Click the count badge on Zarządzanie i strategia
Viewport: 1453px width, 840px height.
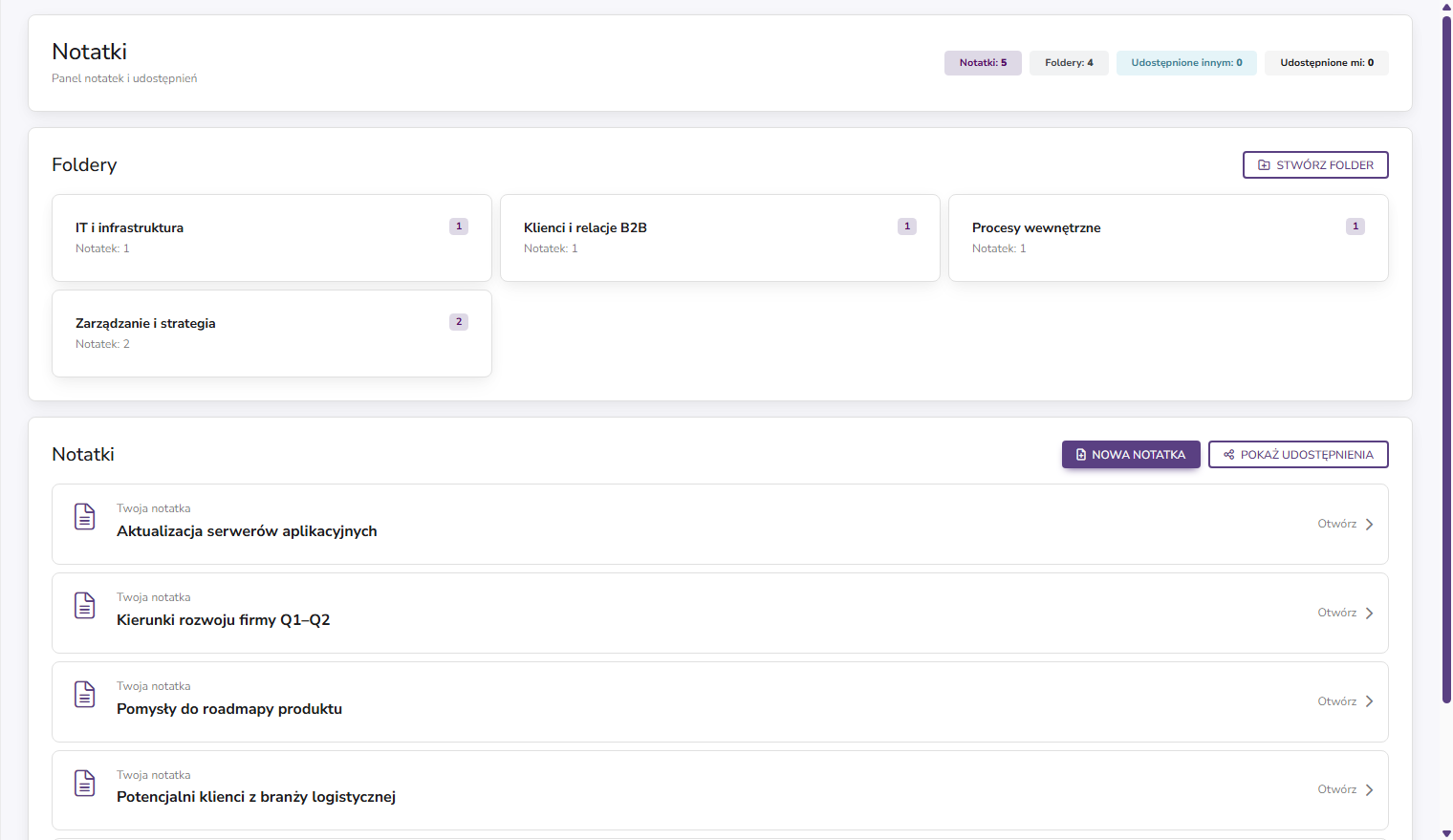(459, 322)
